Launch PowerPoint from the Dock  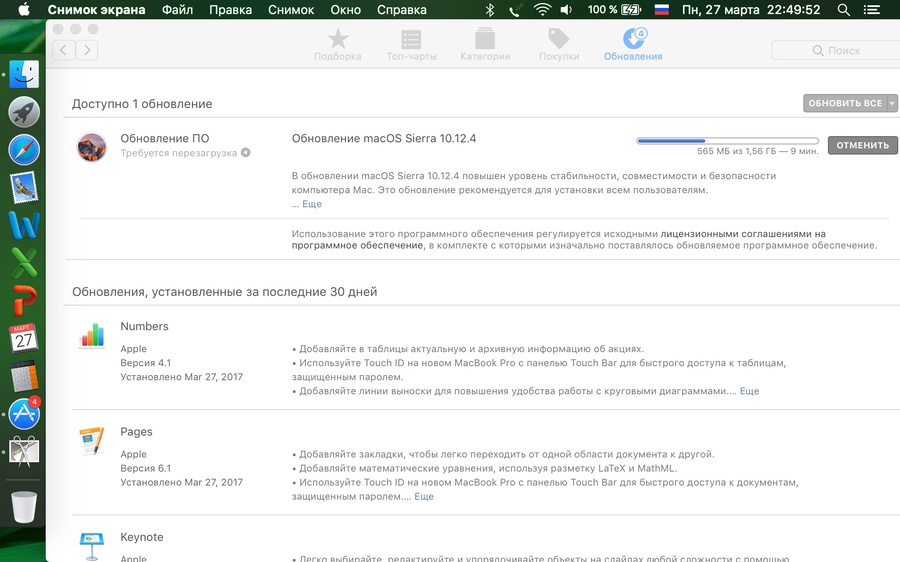[24, 300]
